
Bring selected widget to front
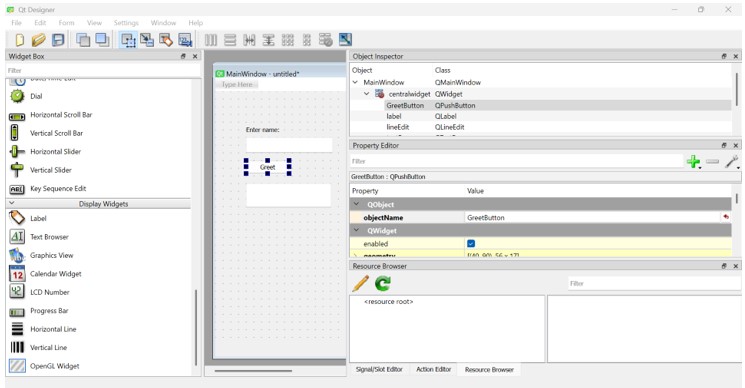tap(102, 40)
